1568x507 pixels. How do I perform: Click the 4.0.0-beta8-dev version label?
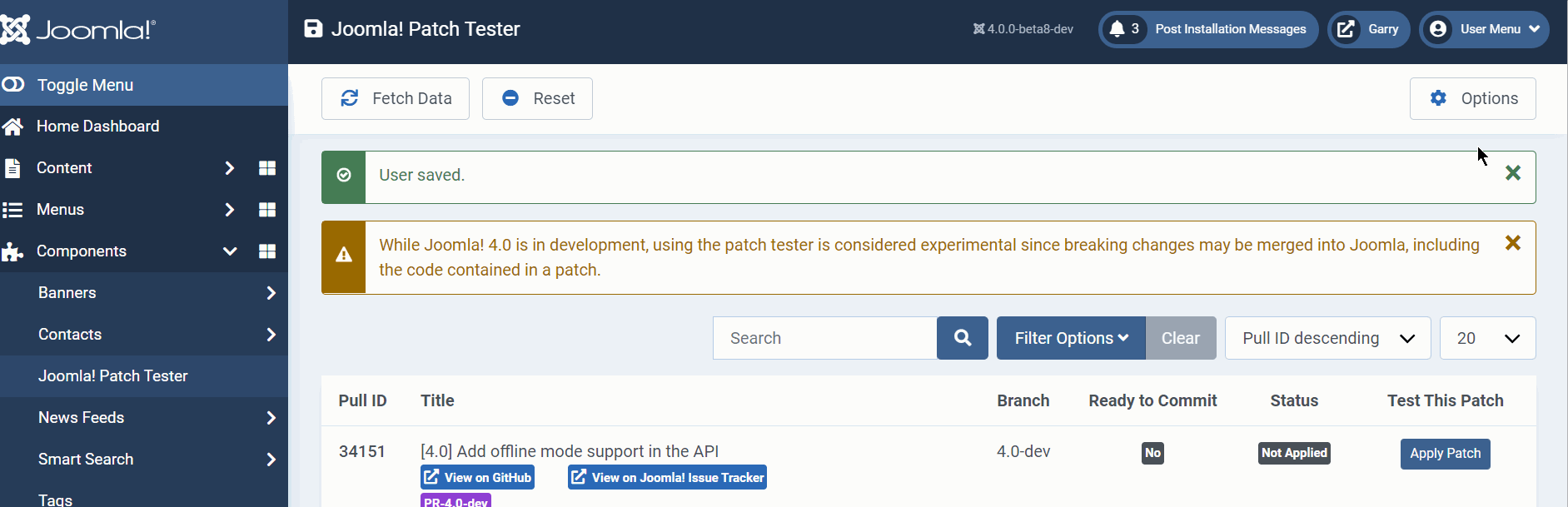1023,29
